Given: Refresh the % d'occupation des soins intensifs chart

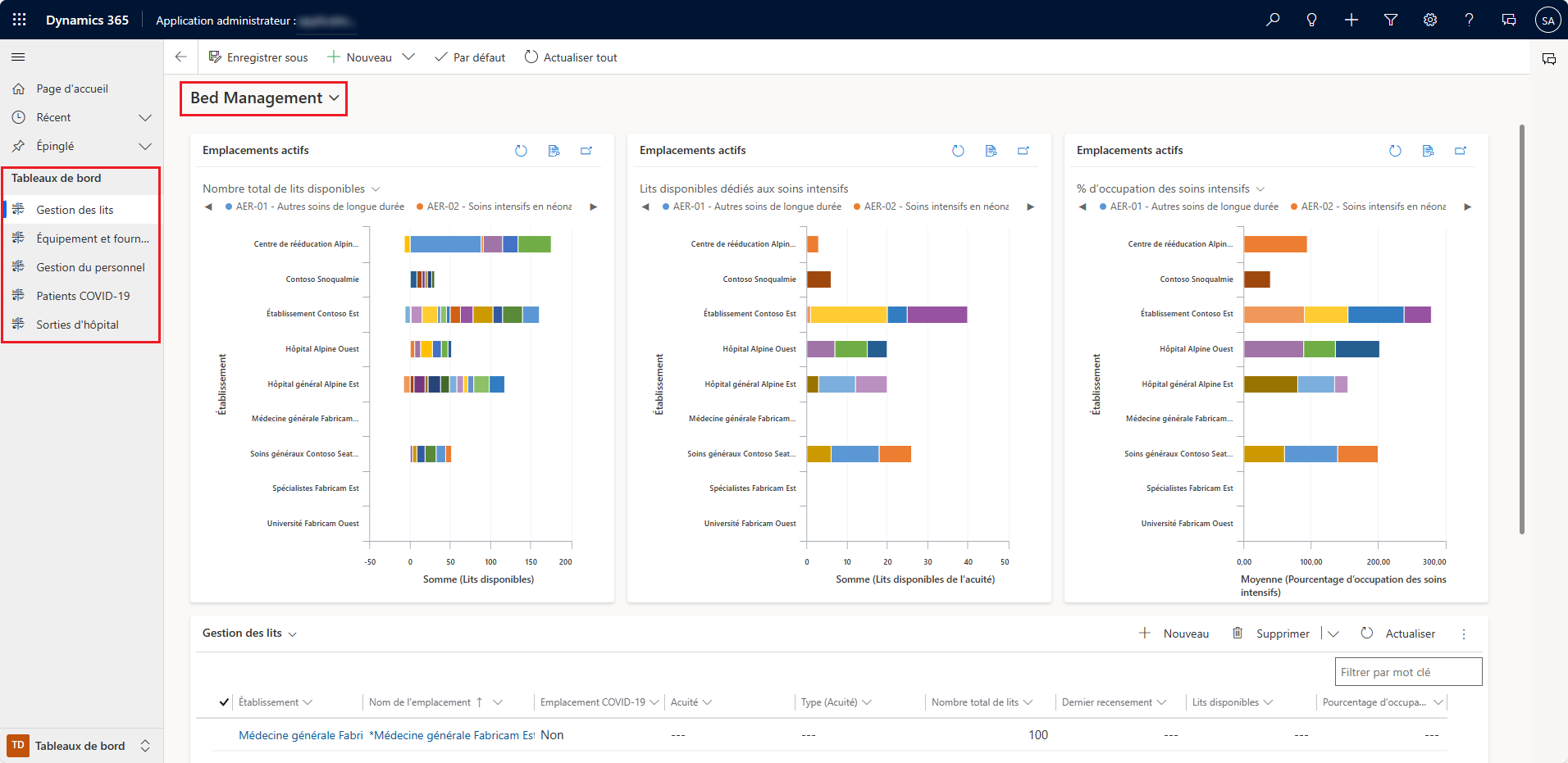Looking at the screenshot, I should point(1395,151).
